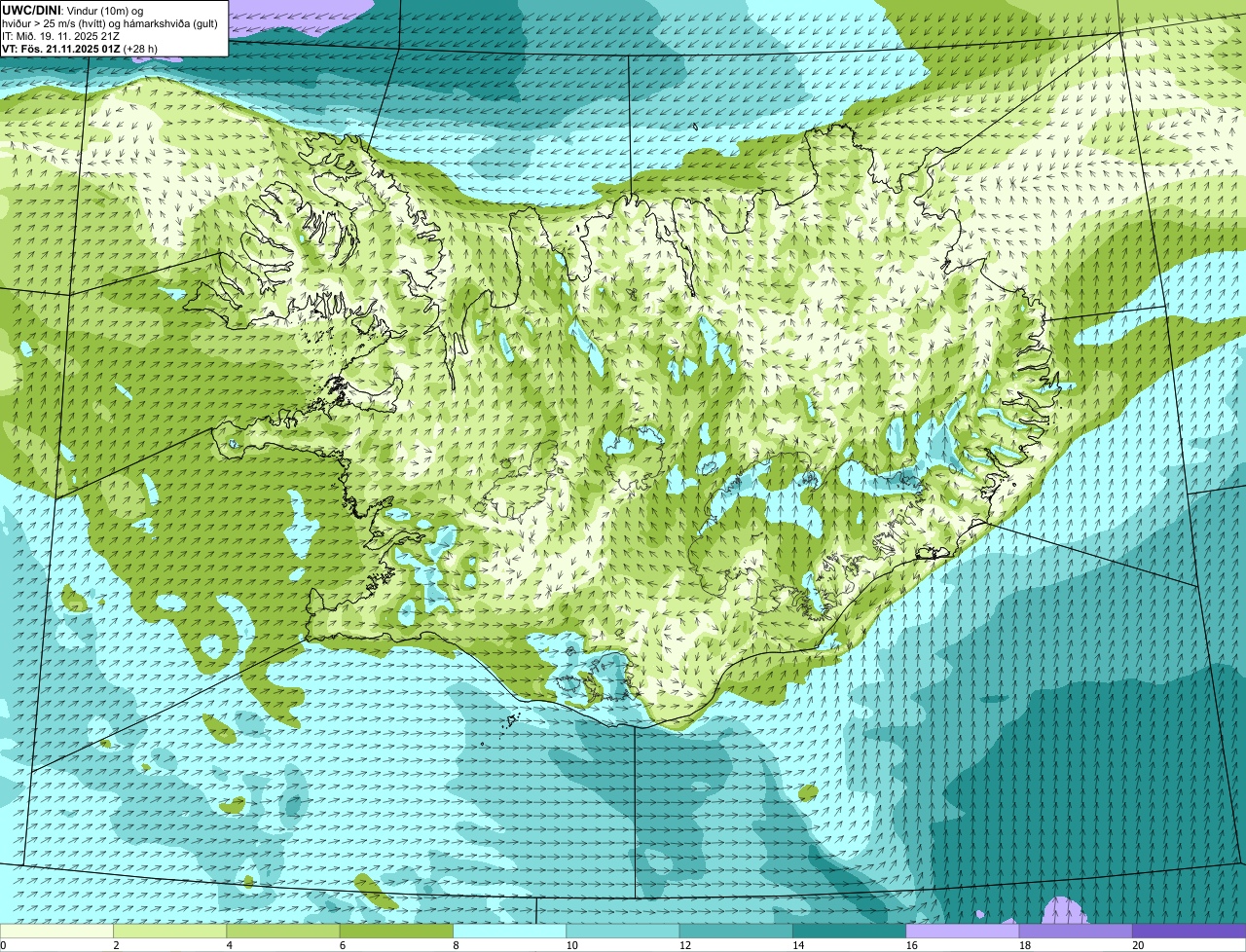Viewport: 1246px width, 952px height.
Task: Click the medium purple 18–20 legend swatch
Action: point(1076,931)
